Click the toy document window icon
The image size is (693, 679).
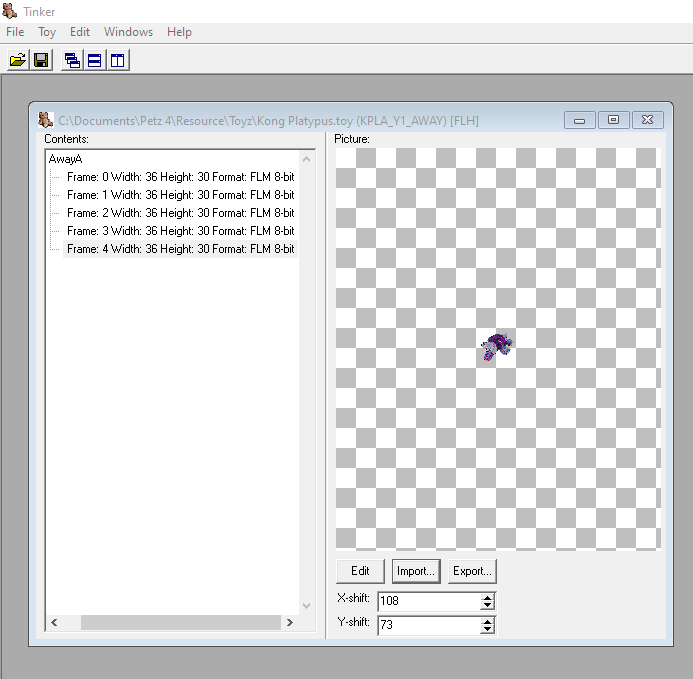coord(45,120)
